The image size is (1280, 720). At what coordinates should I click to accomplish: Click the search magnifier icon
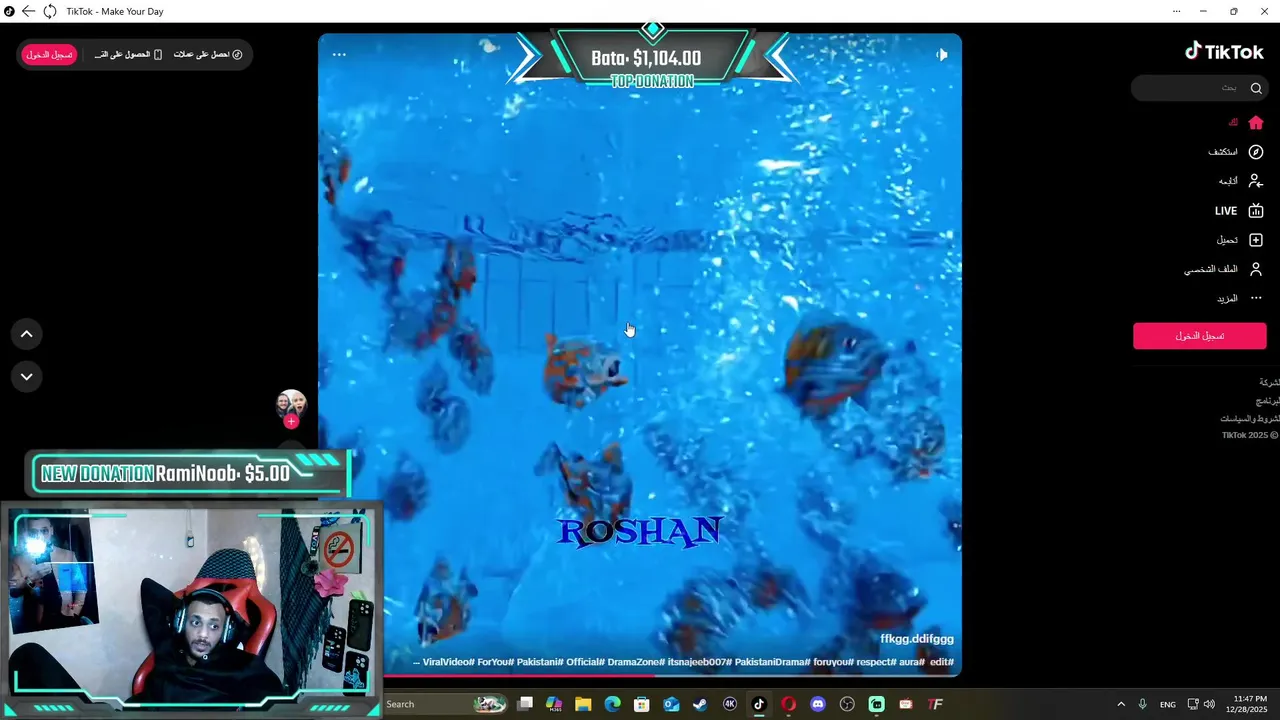pyautogui.click(x=1256, y=88)
